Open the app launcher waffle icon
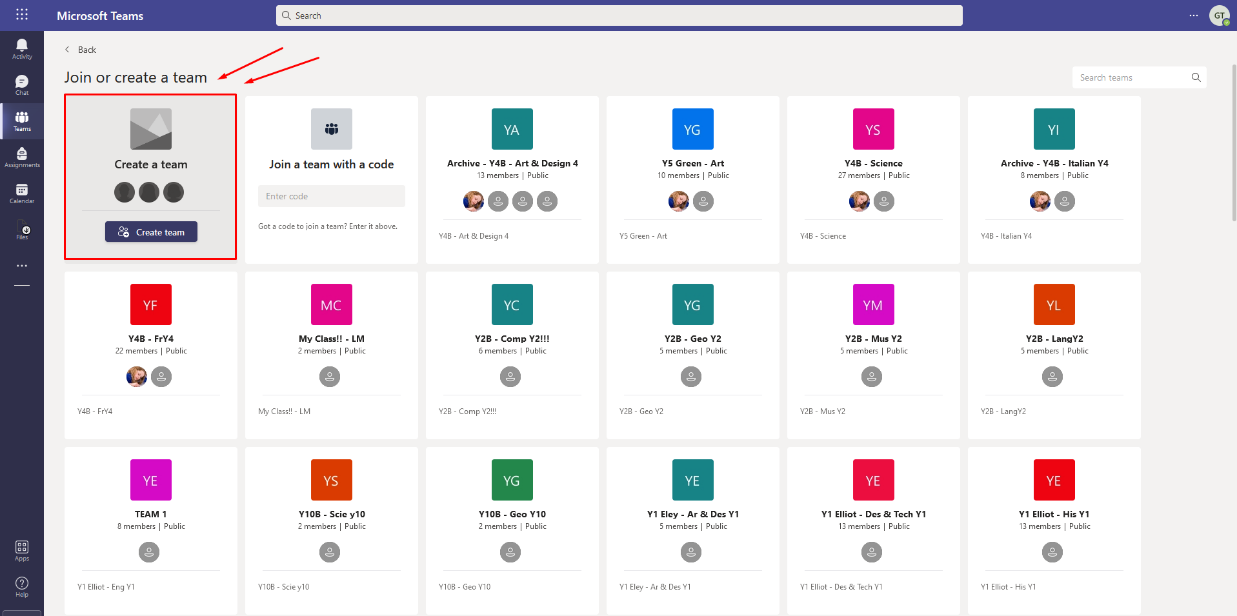 coord(22,15)
